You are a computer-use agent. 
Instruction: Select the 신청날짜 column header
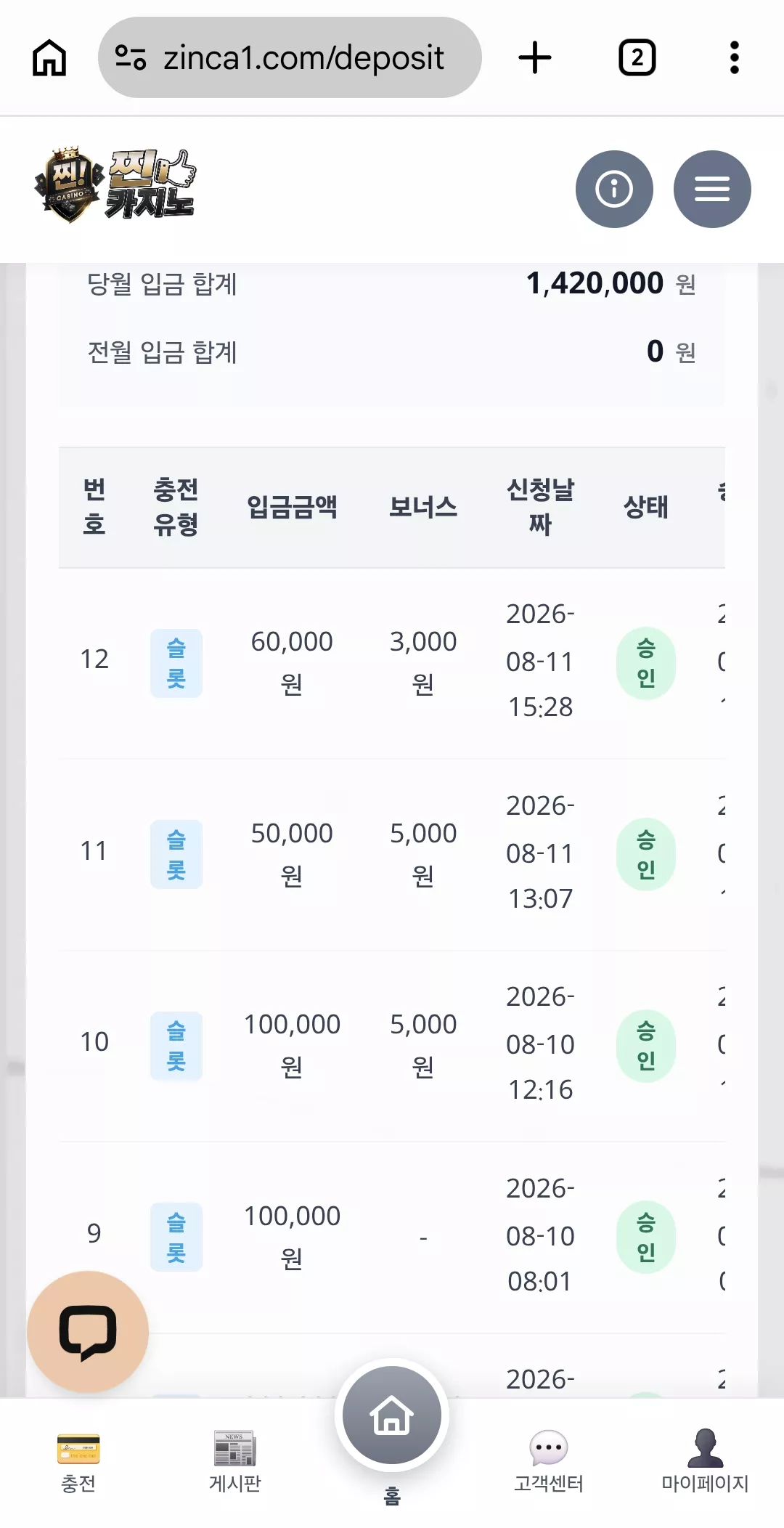tap(540, 507)
